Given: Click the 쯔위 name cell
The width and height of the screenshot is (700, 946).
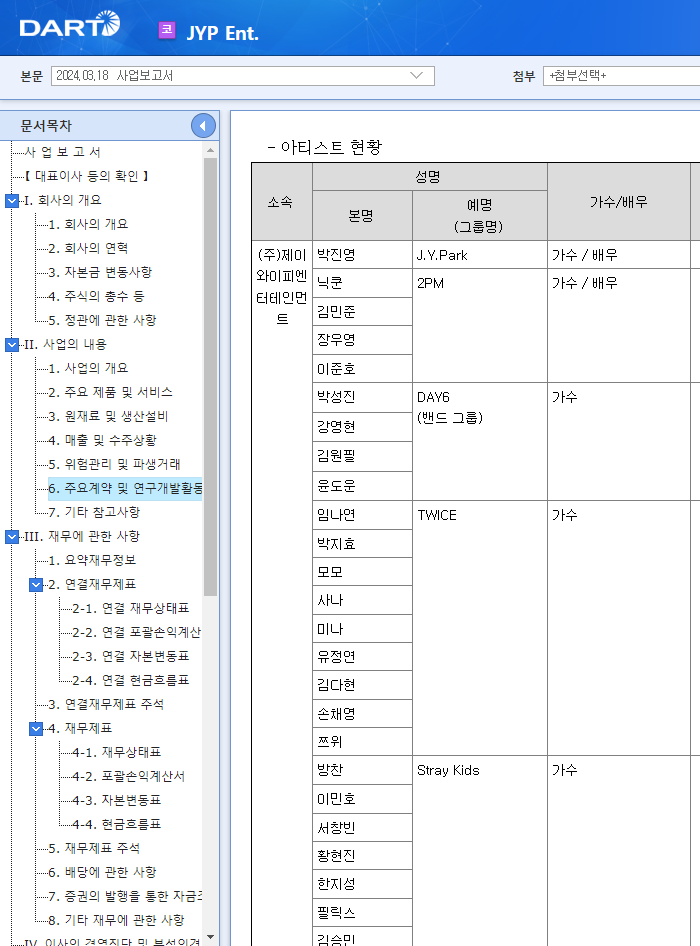Looking at the screenshot, I should tap(362, 741).
